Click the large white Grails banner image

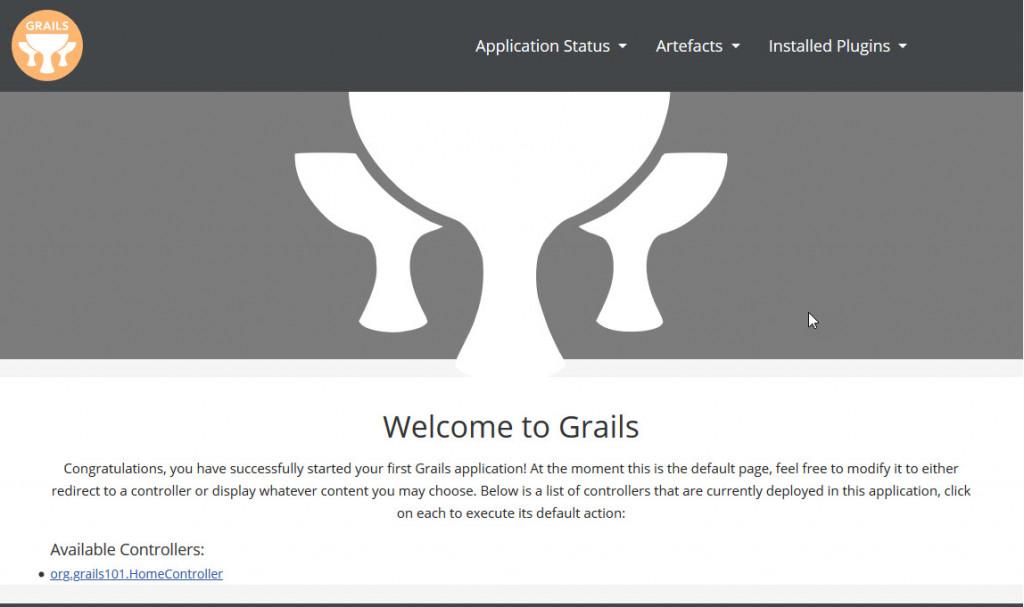pos(511,233)
